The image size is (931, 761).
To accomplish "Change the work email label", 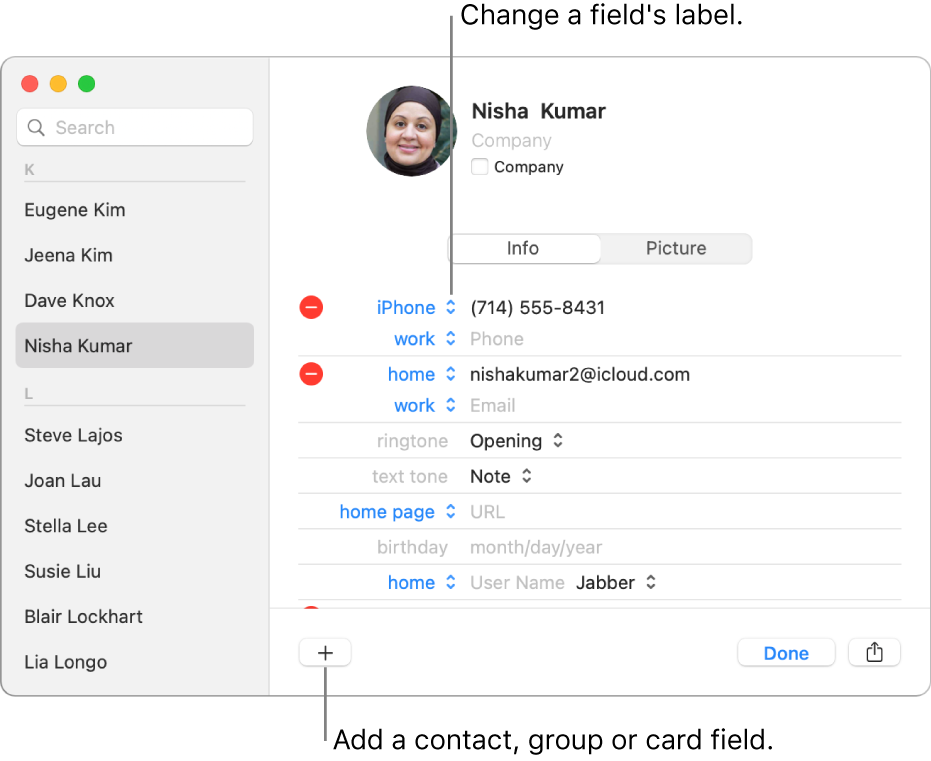I will (x=425, y=405).
